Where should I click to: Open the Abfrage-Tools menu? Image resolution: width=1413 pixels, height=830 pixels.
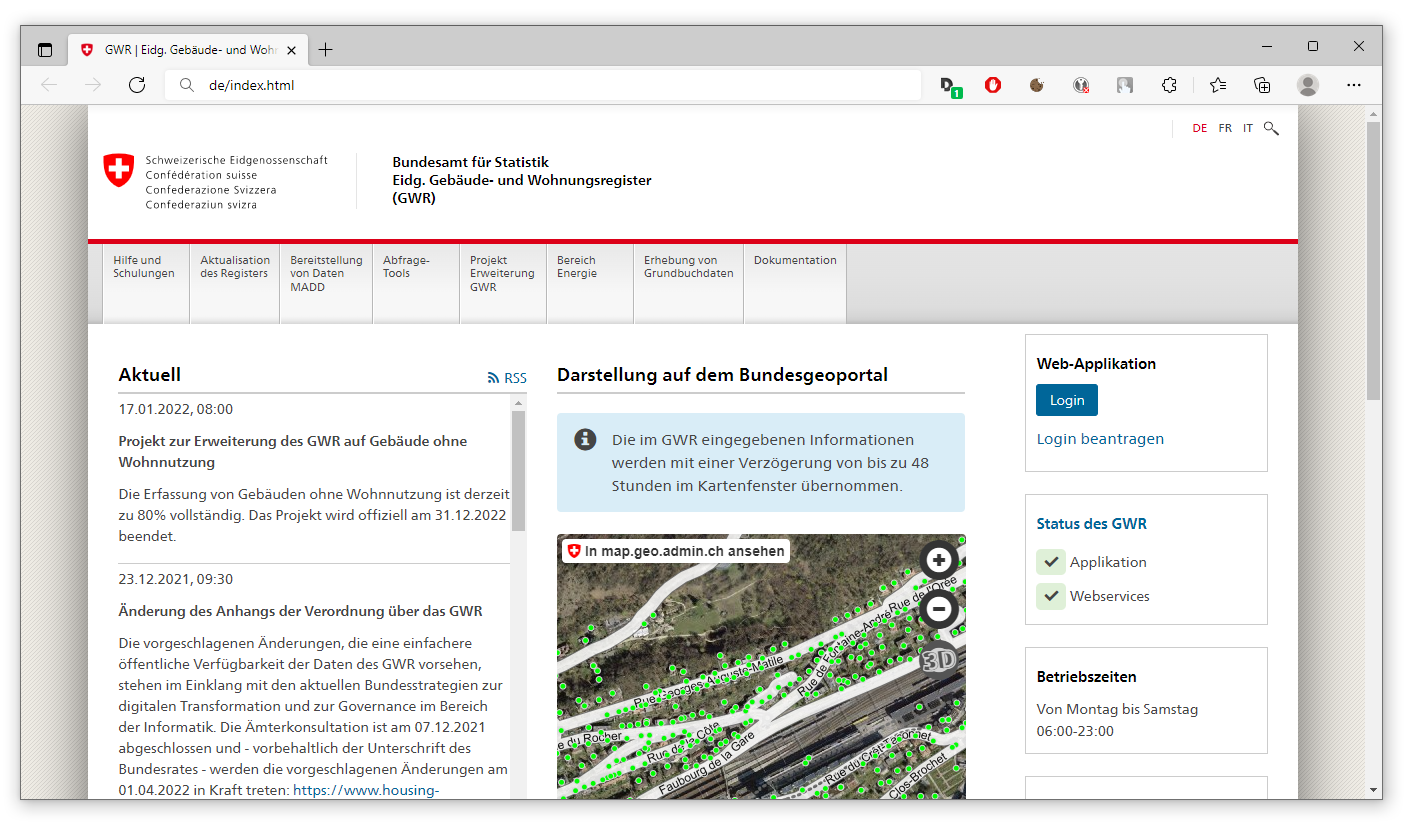406,267
